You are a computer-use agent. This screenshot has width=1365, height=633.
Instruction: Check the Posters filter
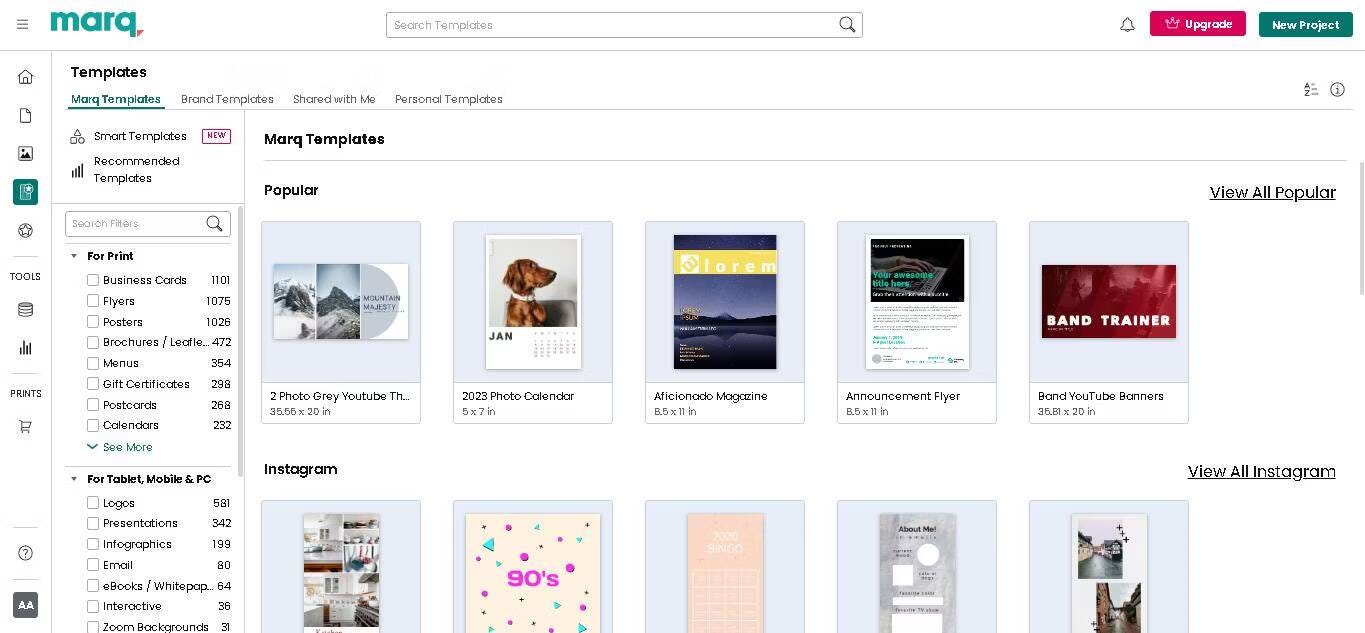click(93, 322)
